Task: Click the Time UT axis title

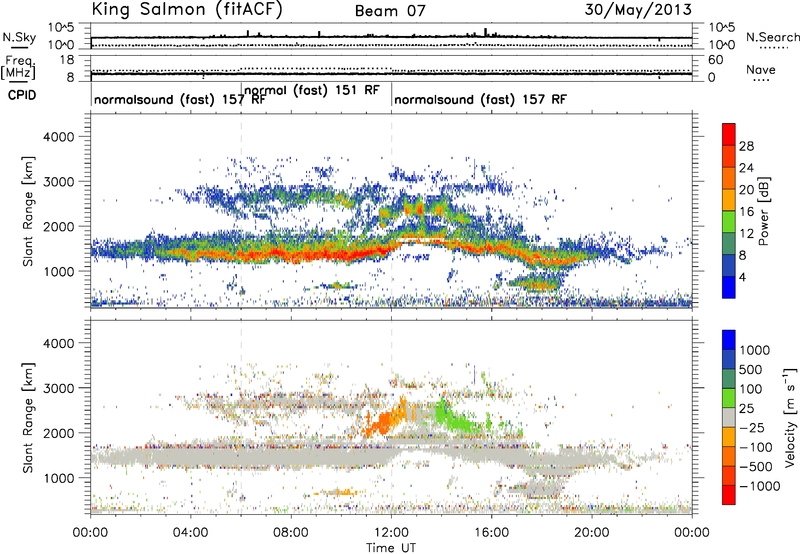Action: (x=391, y=548)
